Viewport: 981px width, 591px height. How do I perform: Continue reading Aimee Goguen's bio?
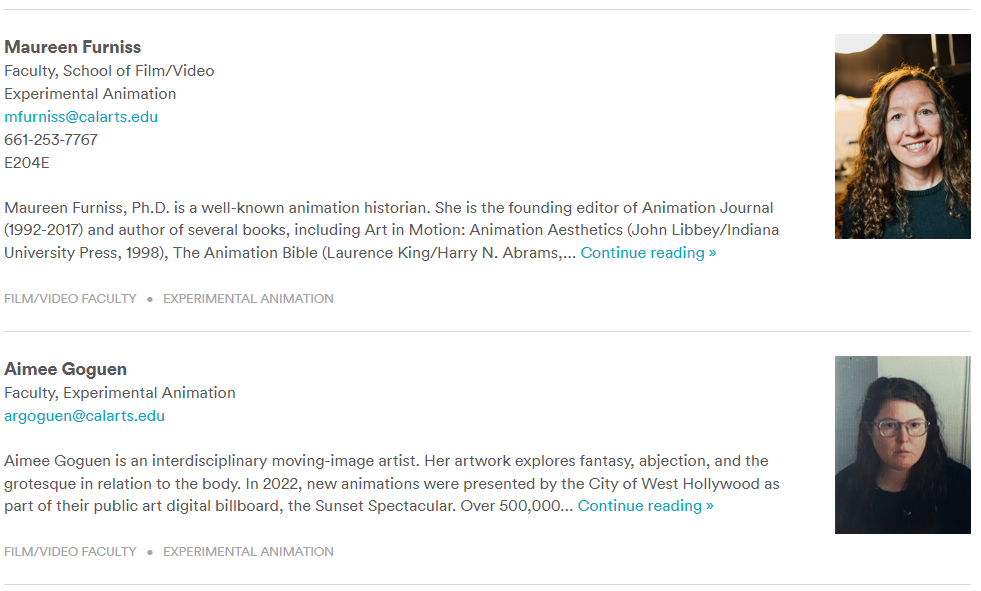(x=645, y=506)
